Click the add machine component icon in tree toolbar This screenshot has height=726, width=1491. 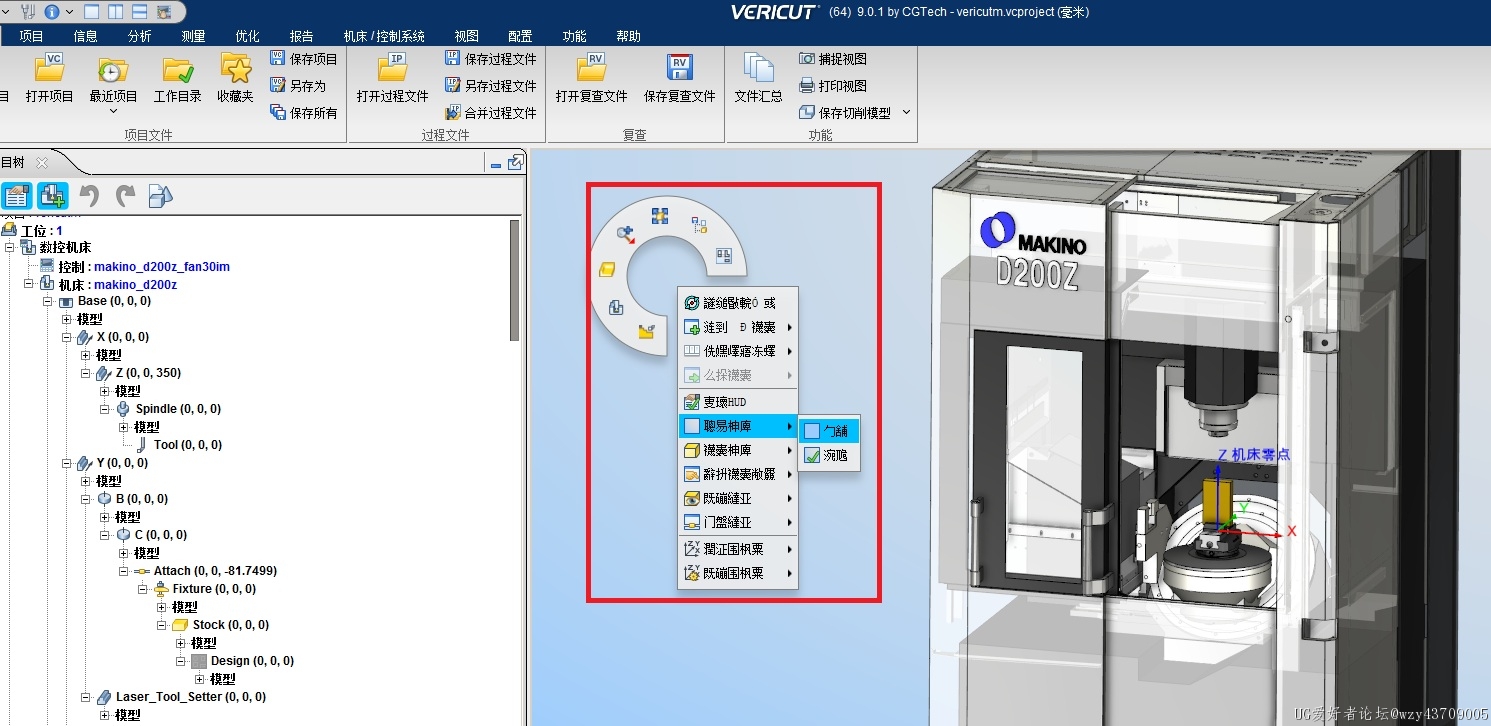point(52,195)
